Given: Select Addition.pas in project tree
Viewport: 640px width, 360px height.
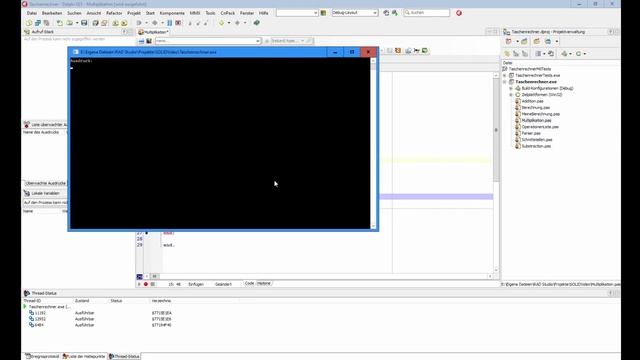Looking at the screenshot, I should pyautogui.click(x=532, y=101).
